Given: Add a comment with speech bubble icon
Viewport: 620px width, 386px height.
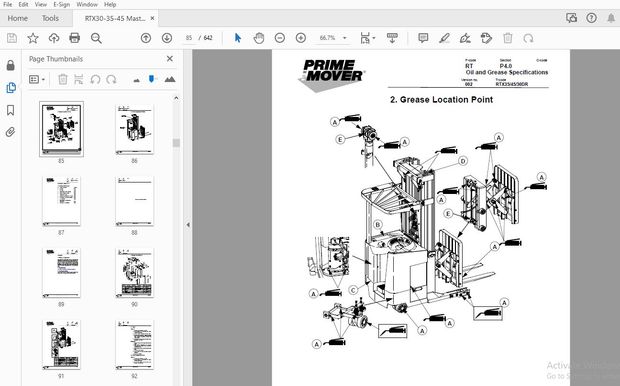Looking at the screenshot, I should 423,38.
